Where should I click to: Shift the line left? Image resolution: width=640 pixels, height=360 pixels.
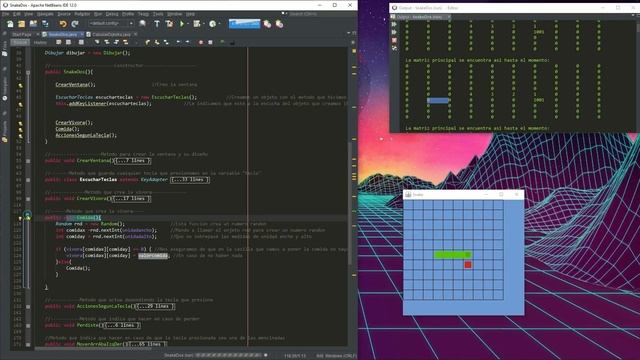coord(178,42)
